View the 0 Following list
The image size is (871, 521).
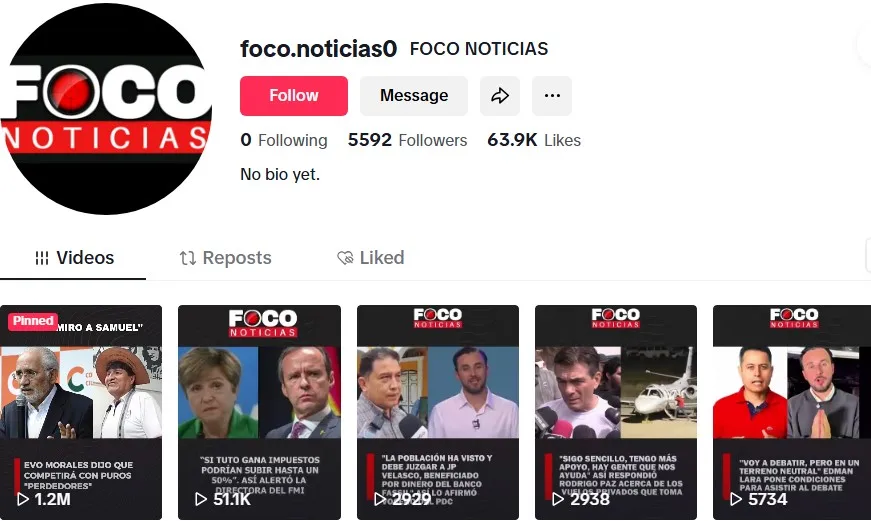[284, 140]
